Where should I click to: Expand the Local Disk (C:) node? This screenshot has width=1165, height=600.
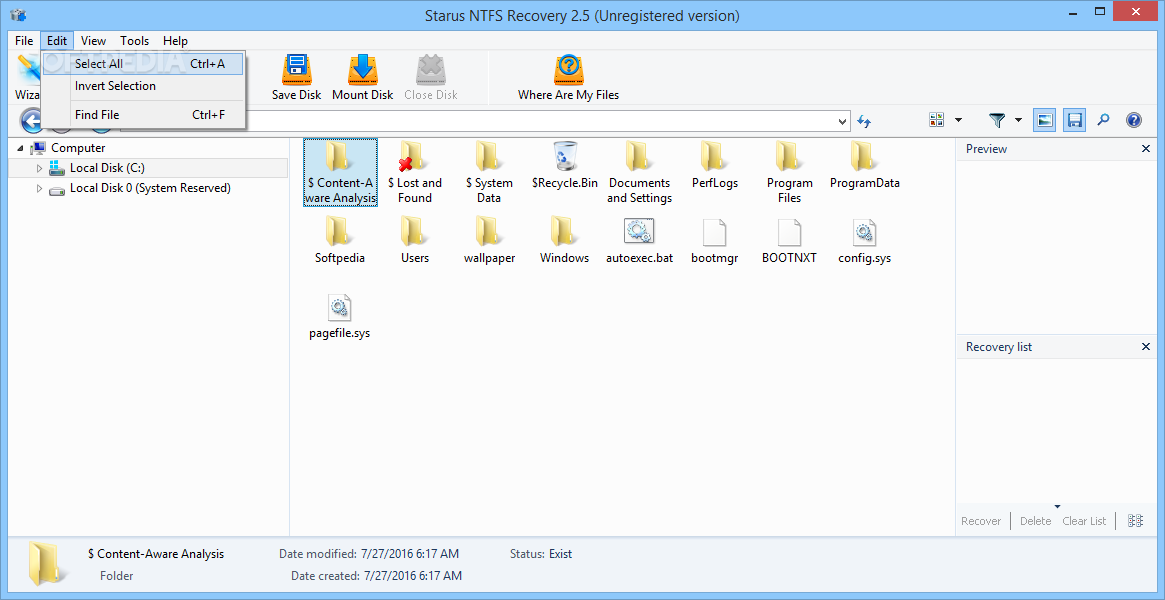[39, 169]
